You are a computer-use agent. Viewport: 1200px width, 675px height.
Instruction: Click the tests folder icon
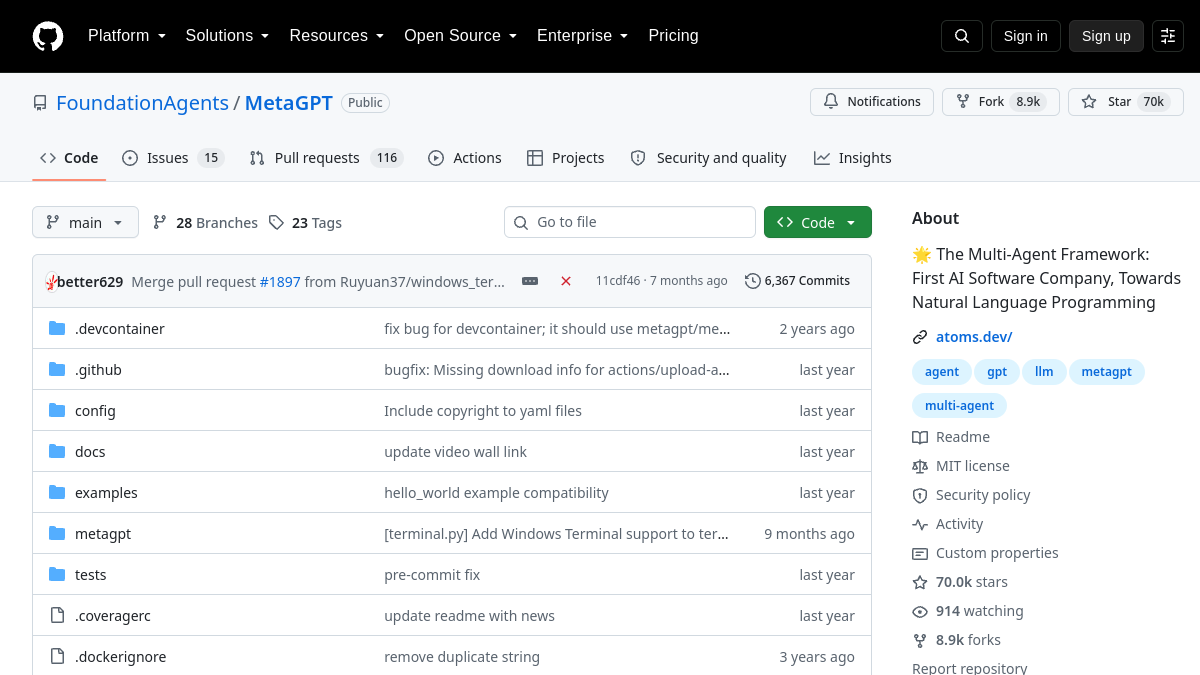(x=57, y=575)
